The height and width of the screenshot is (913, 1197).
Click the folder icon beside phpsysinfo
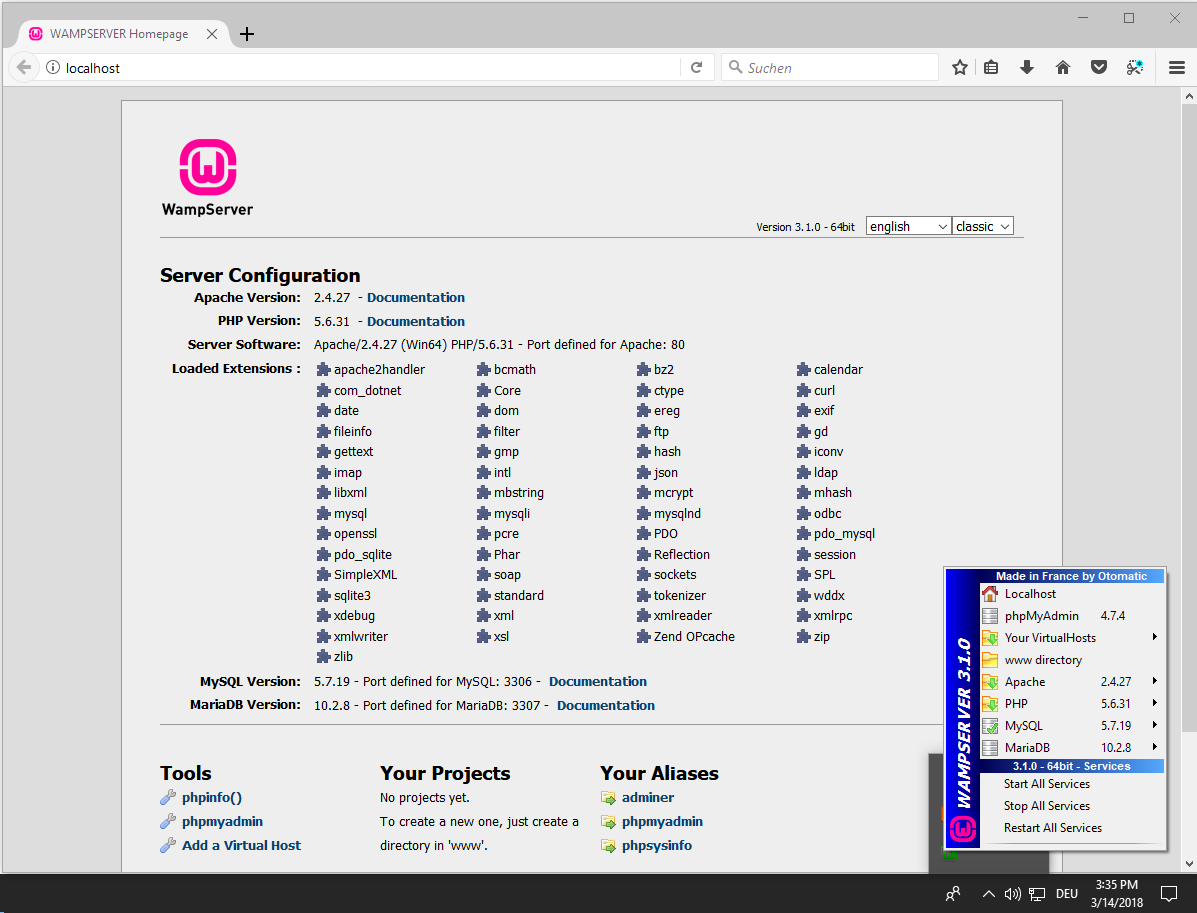tap(608, 846)
